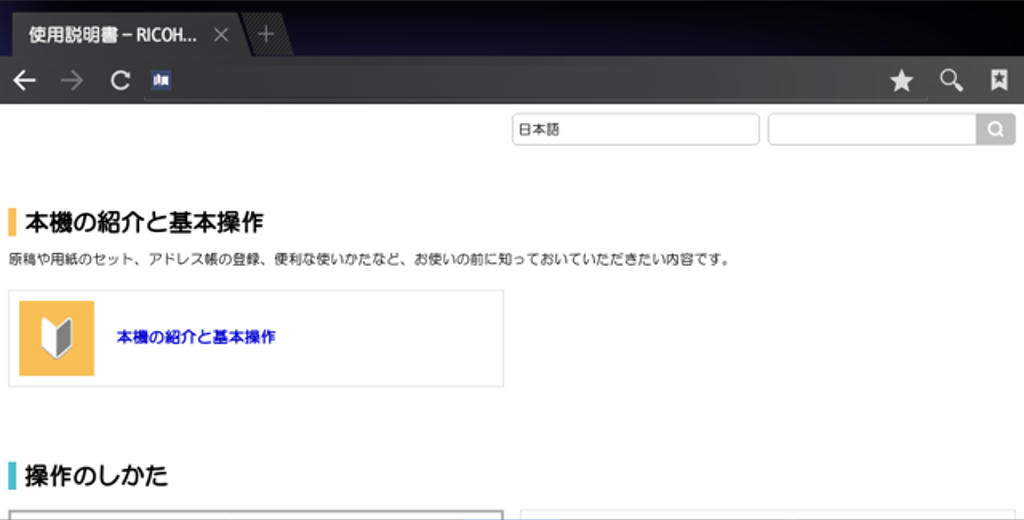Click the forward navigation arrow
This screenshot has height=520, width=1024.
(72, 81)
